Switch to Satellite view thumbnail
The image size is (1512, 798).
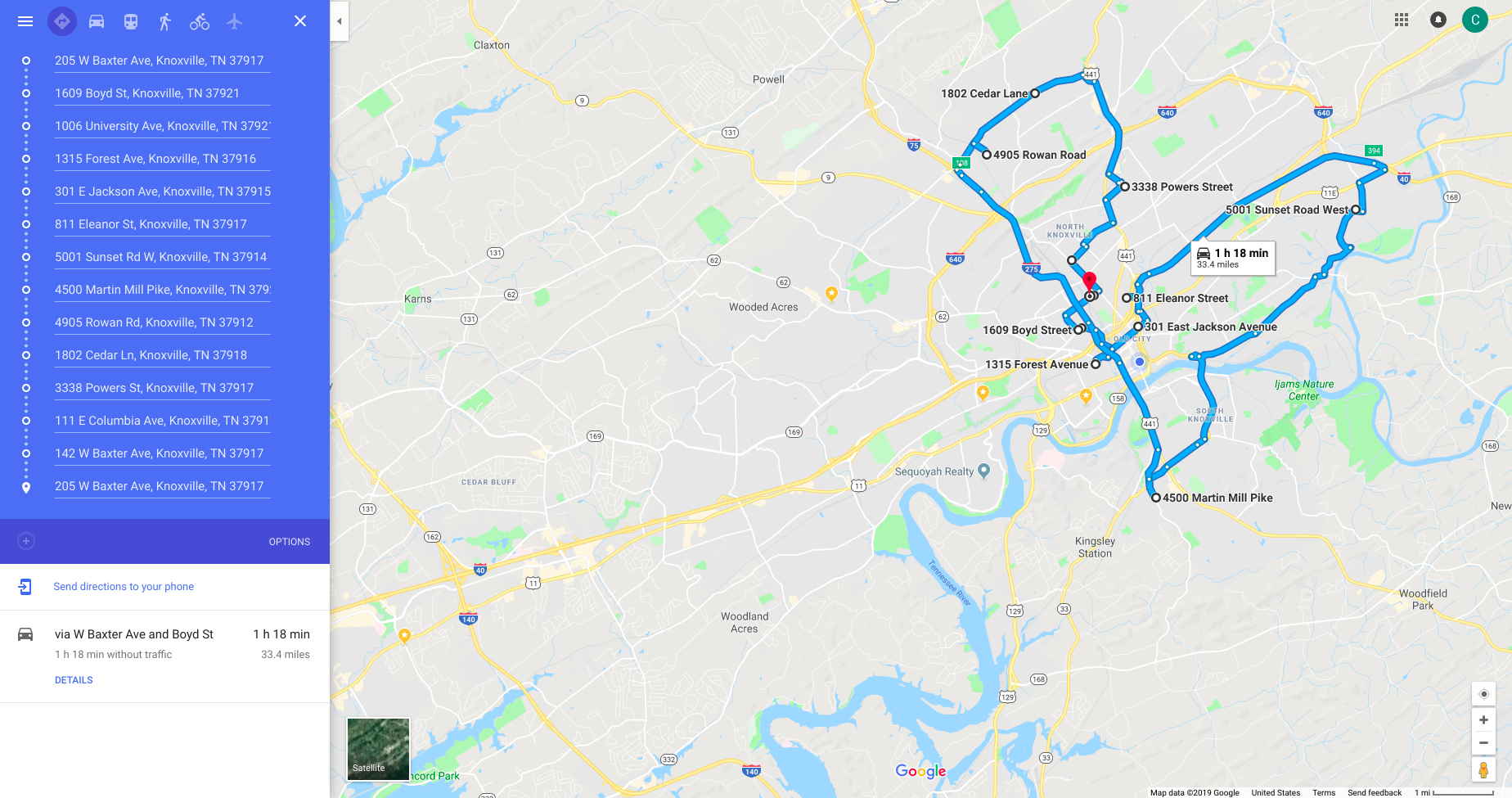[378, 749]
